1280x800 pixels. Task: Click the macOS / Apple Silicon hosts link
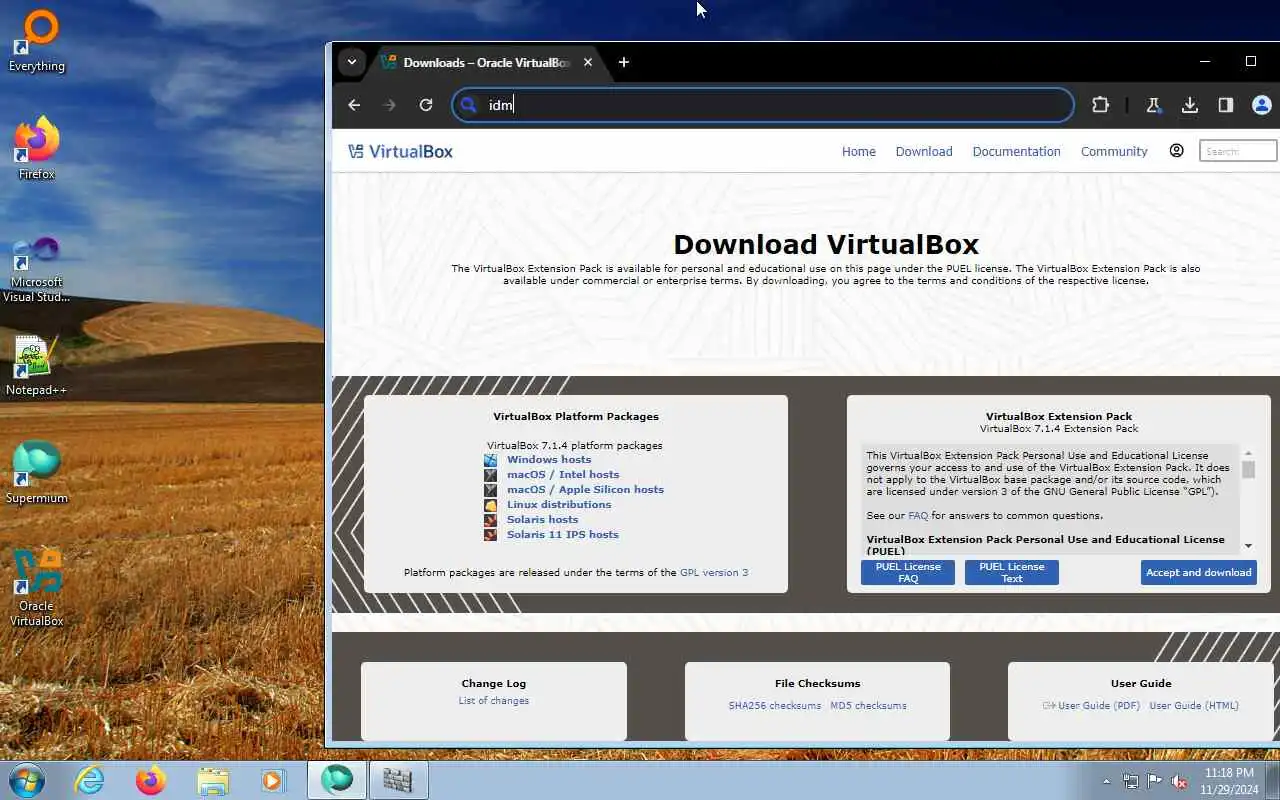point(585,490)
